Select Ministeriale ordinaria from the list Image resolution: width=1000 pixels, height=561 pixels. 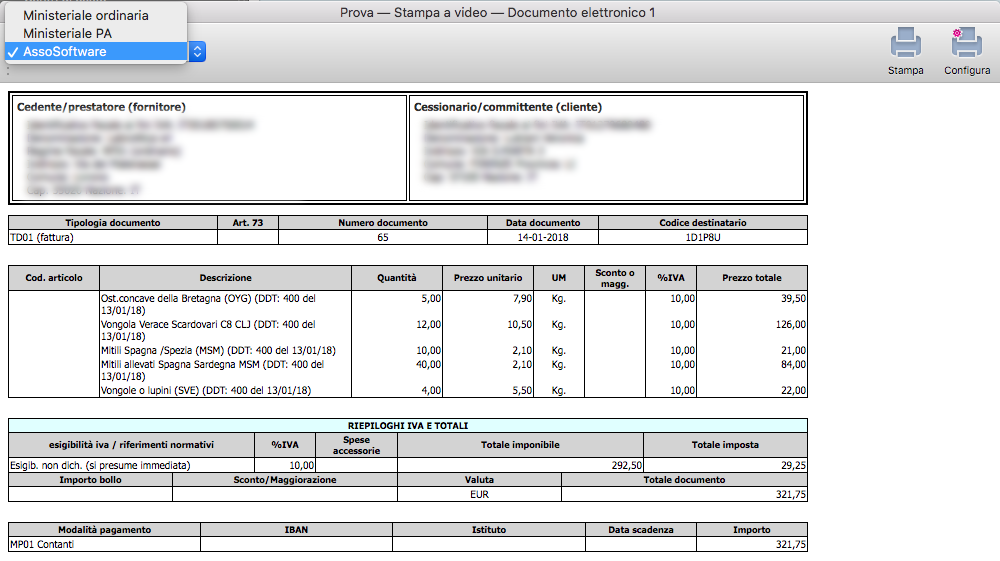(86, 16)
